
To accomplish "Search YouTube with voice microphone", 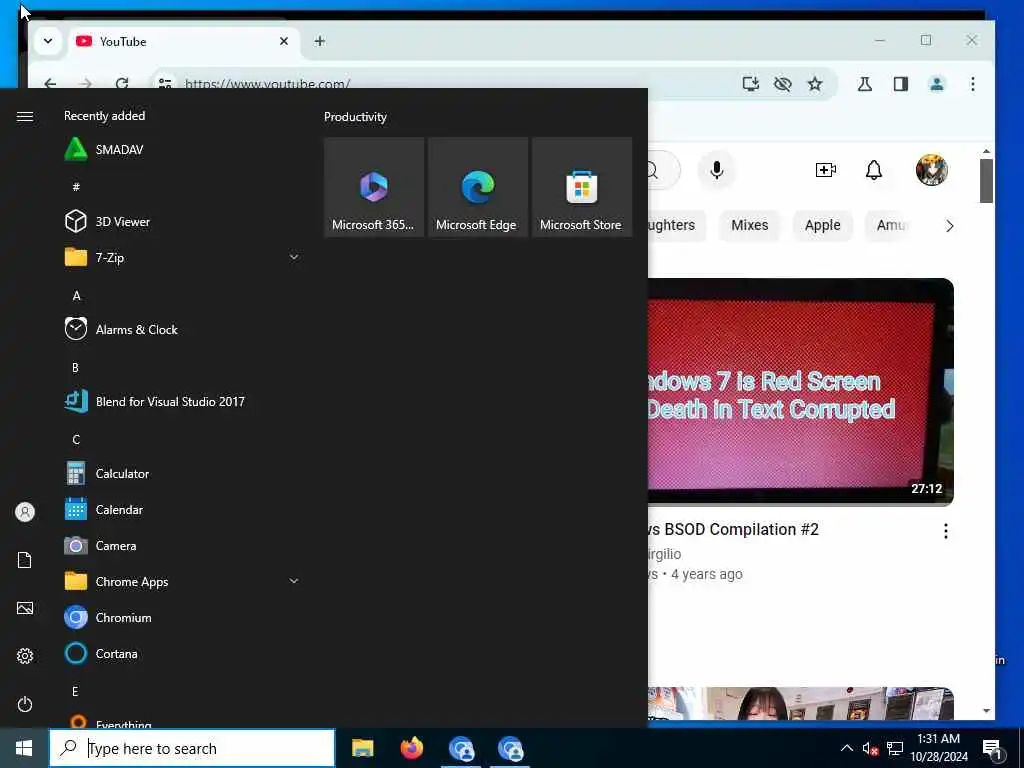I will pos(716,170).
